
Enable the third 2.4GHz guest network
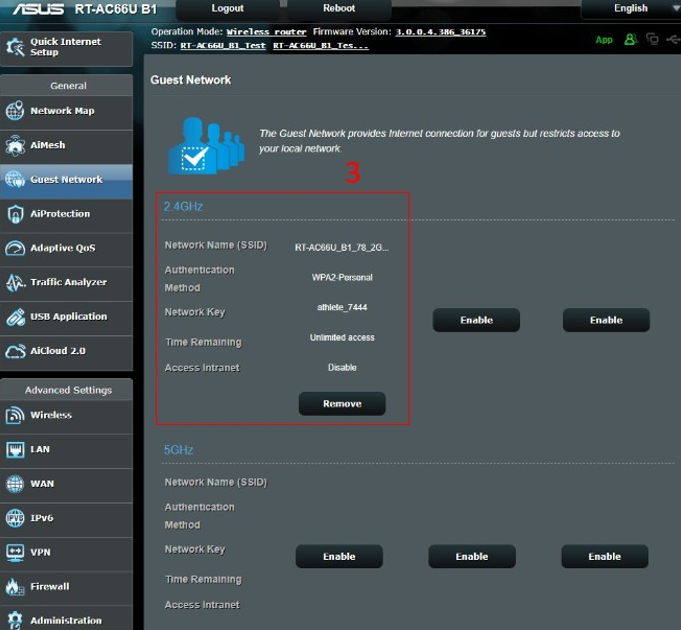pos(606,320)
